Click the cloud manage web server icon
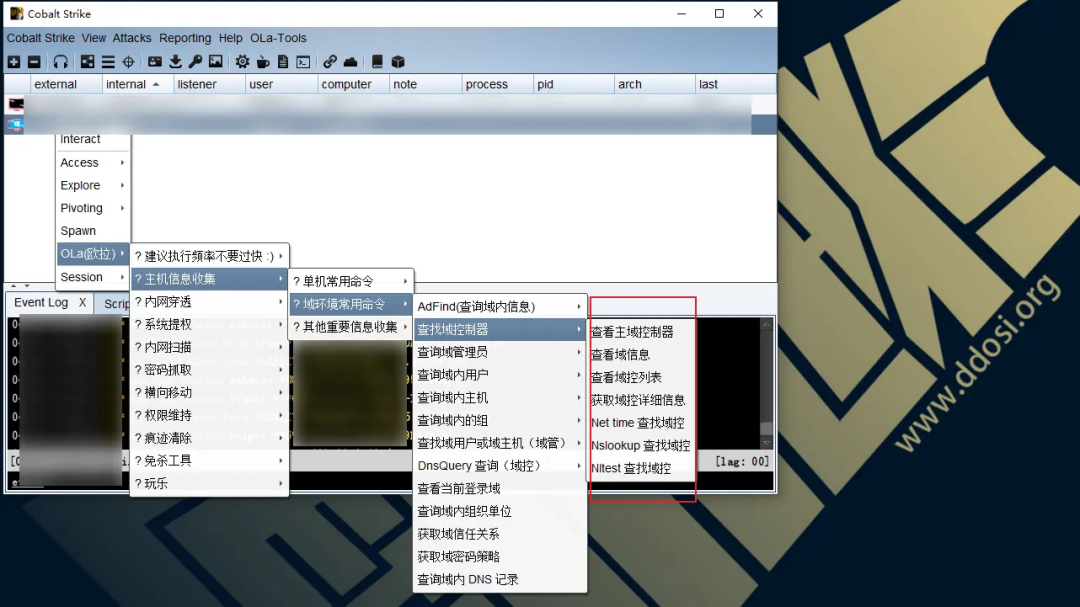The image size is (1080, 607). 351,62
